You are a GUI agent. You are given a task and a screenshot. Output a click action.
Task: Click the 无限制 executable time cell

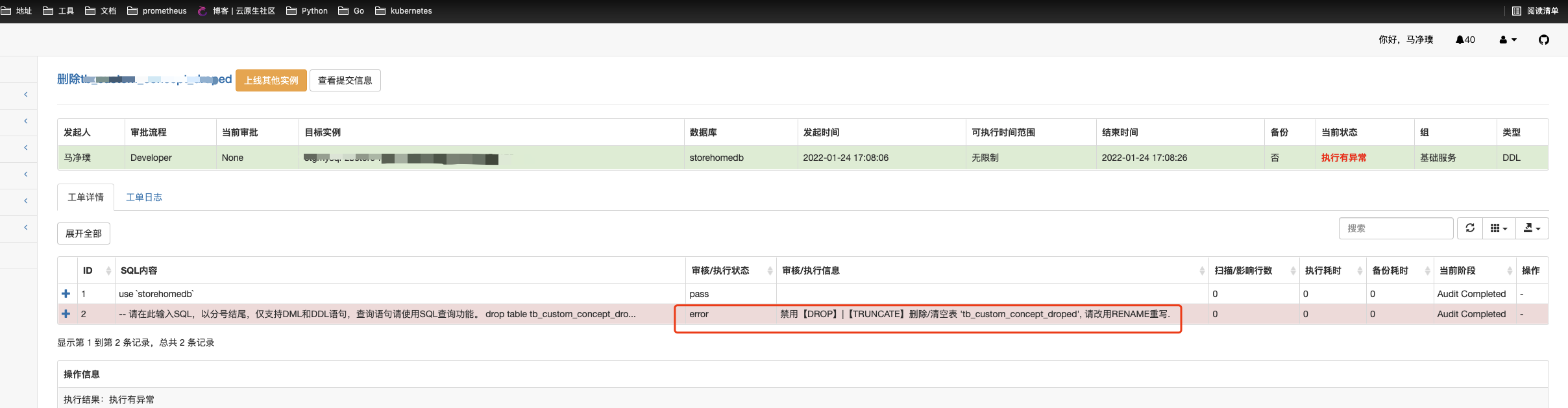[x=1031, y=158]
